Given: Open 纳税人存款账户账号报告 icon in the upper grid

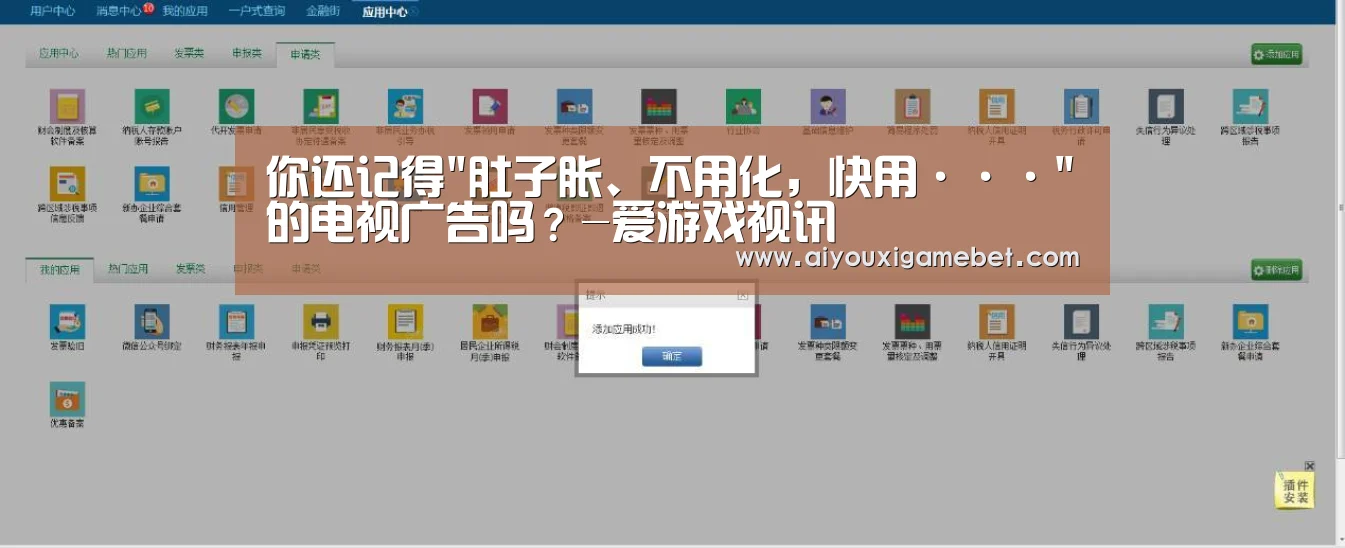Looking at the screenshot, I should (152, 106).
